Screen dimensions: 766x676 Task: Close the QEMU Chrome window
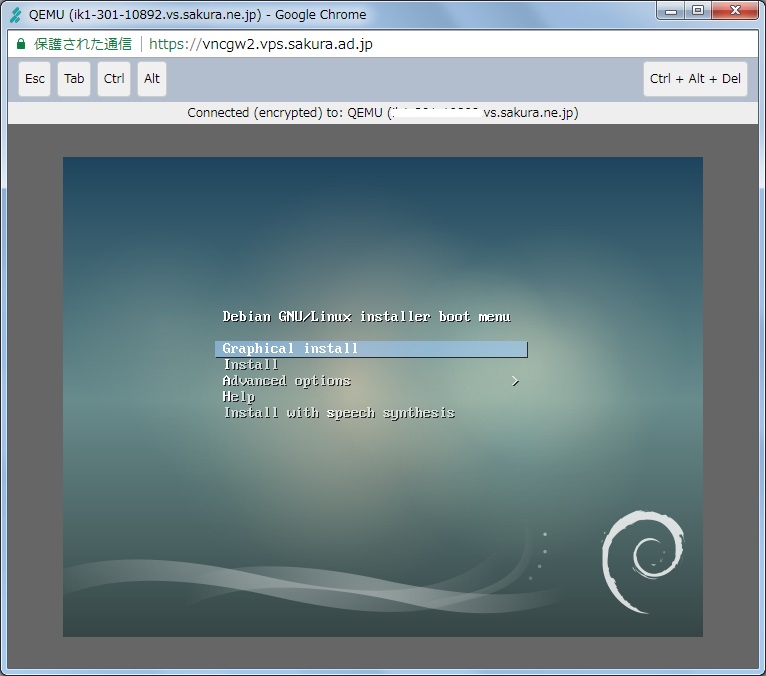[x=735, y=10]
